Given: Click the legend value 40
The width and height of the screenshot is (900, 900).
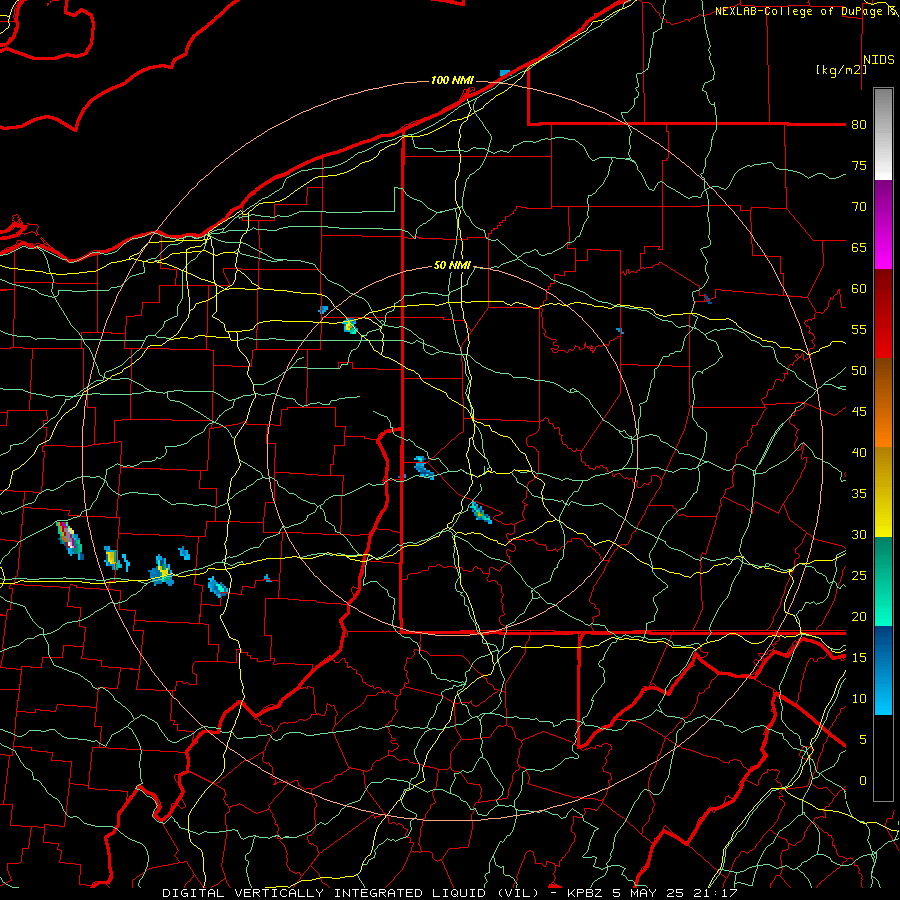Looking at the screenshot, I should (859, 452).
